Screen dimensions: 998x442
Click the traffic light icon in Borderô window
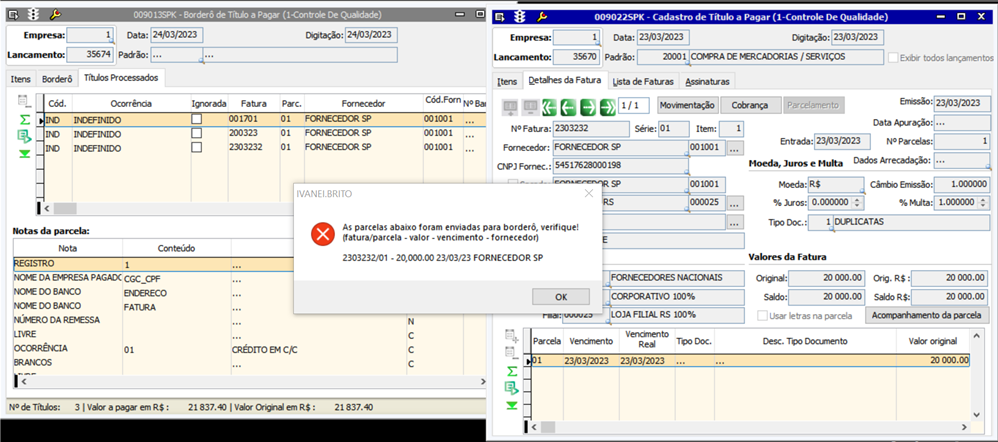pyautogui.click(x=32, y=16)
